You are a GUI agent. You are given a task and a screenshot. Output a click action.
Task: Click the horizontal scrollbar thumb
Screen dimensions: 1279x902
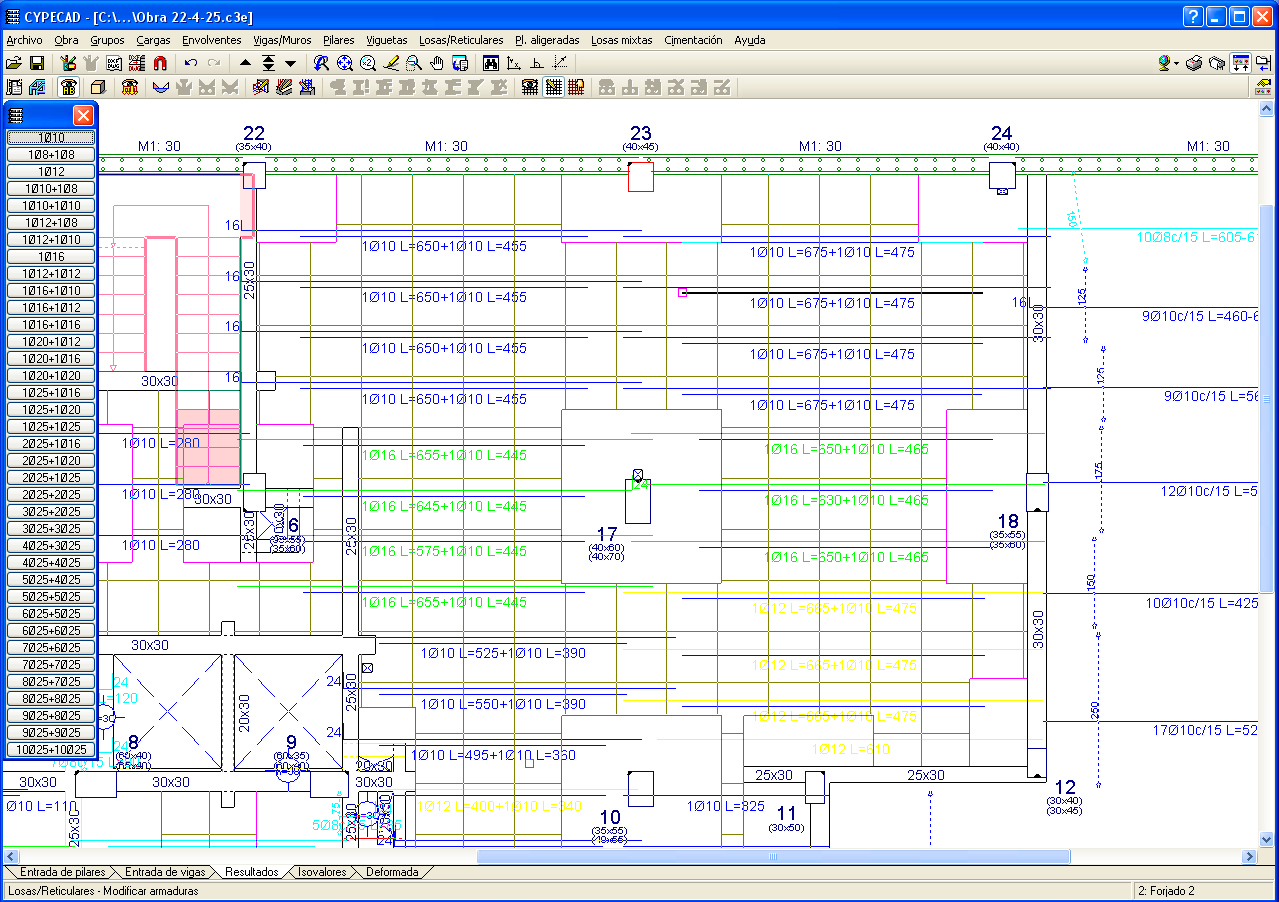coord(773,856)
